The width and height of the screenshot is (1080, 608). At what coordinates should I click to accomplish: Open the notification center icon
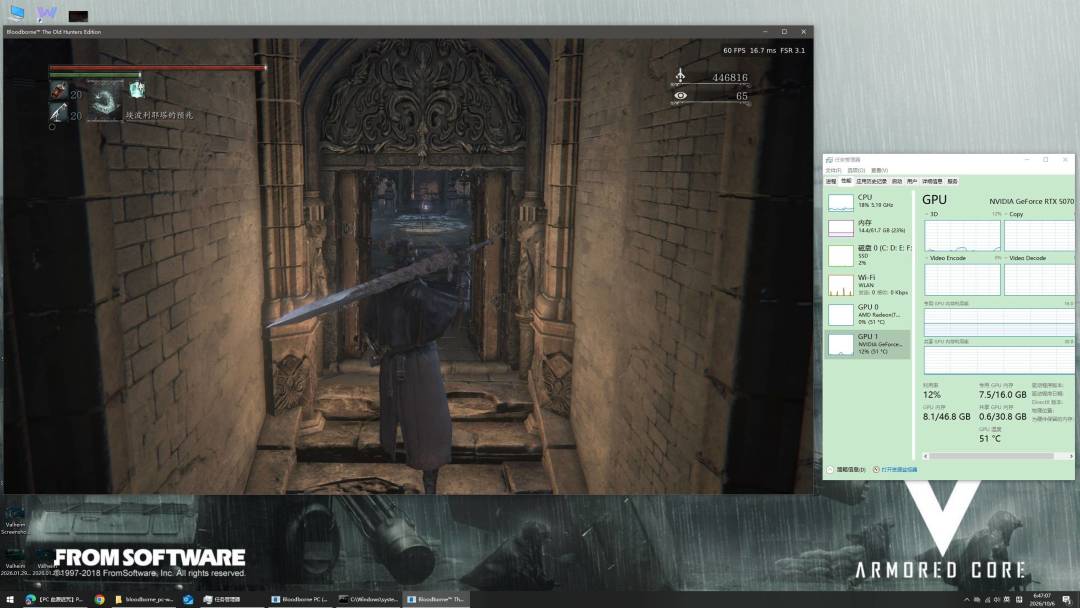pyautogui.click(x=1067, y=600)
